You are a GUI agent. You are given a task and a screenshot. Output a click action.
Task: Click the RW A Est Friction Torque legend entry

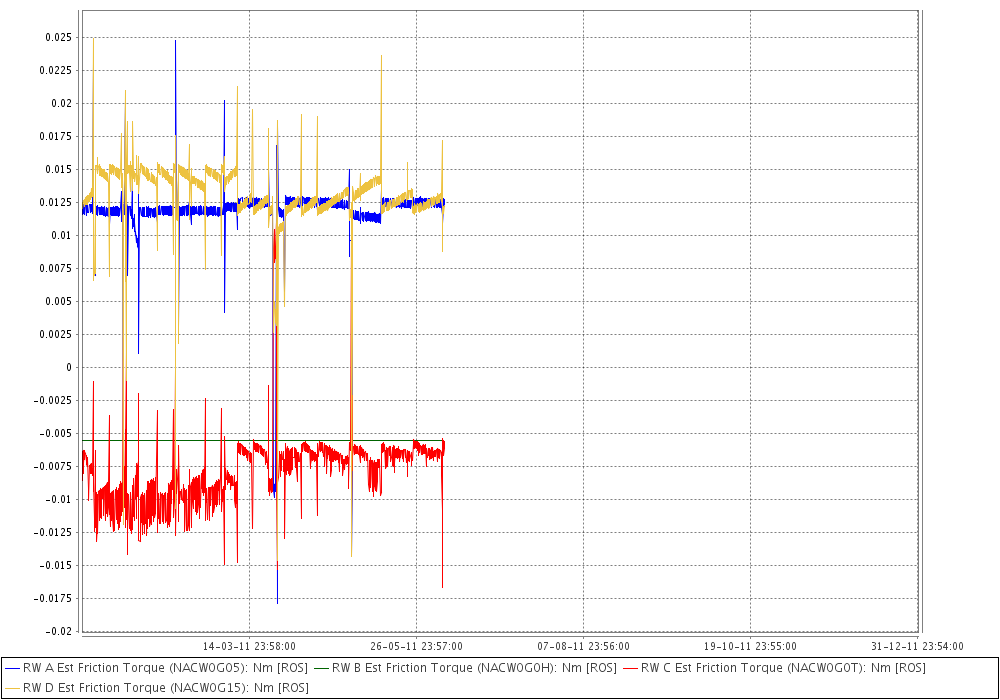click(156, 668)
